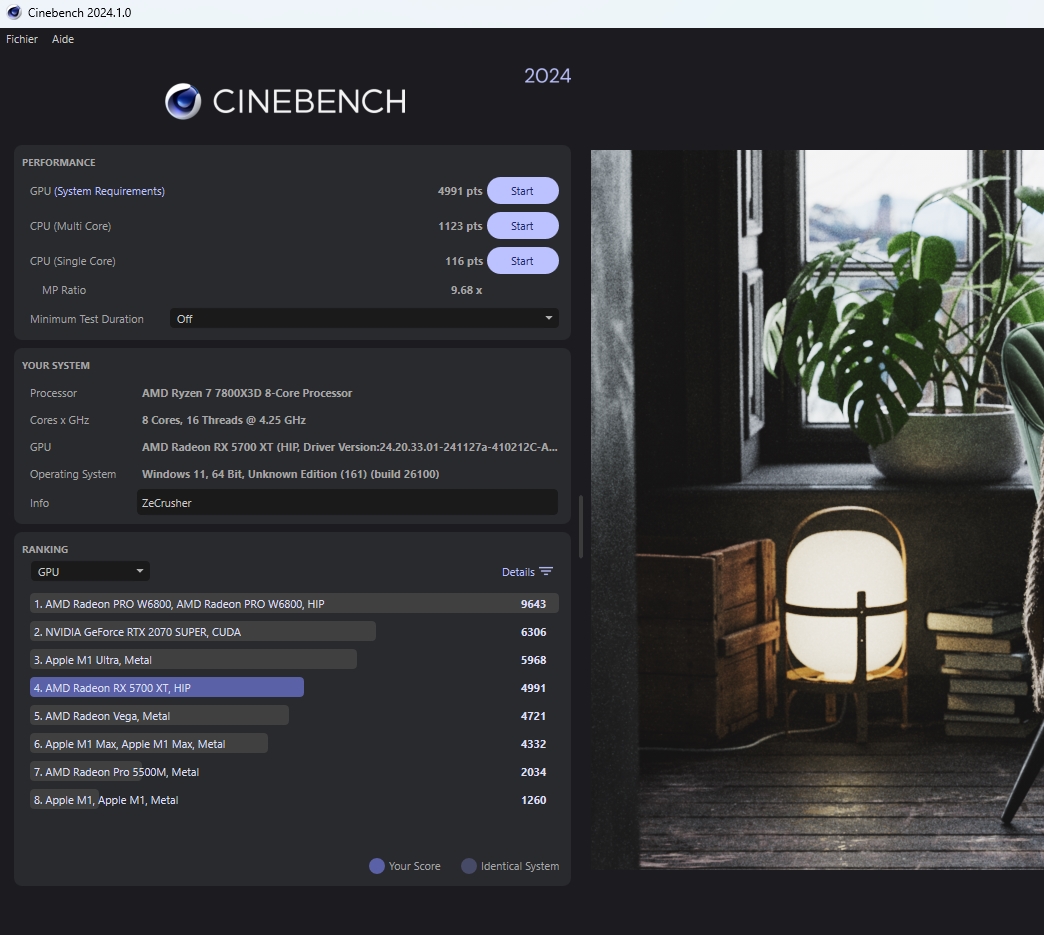Click the Single Core score 116 pts
Image resolution: width=1044 pixels, height=935 pixels.
[x=463, y=261]
